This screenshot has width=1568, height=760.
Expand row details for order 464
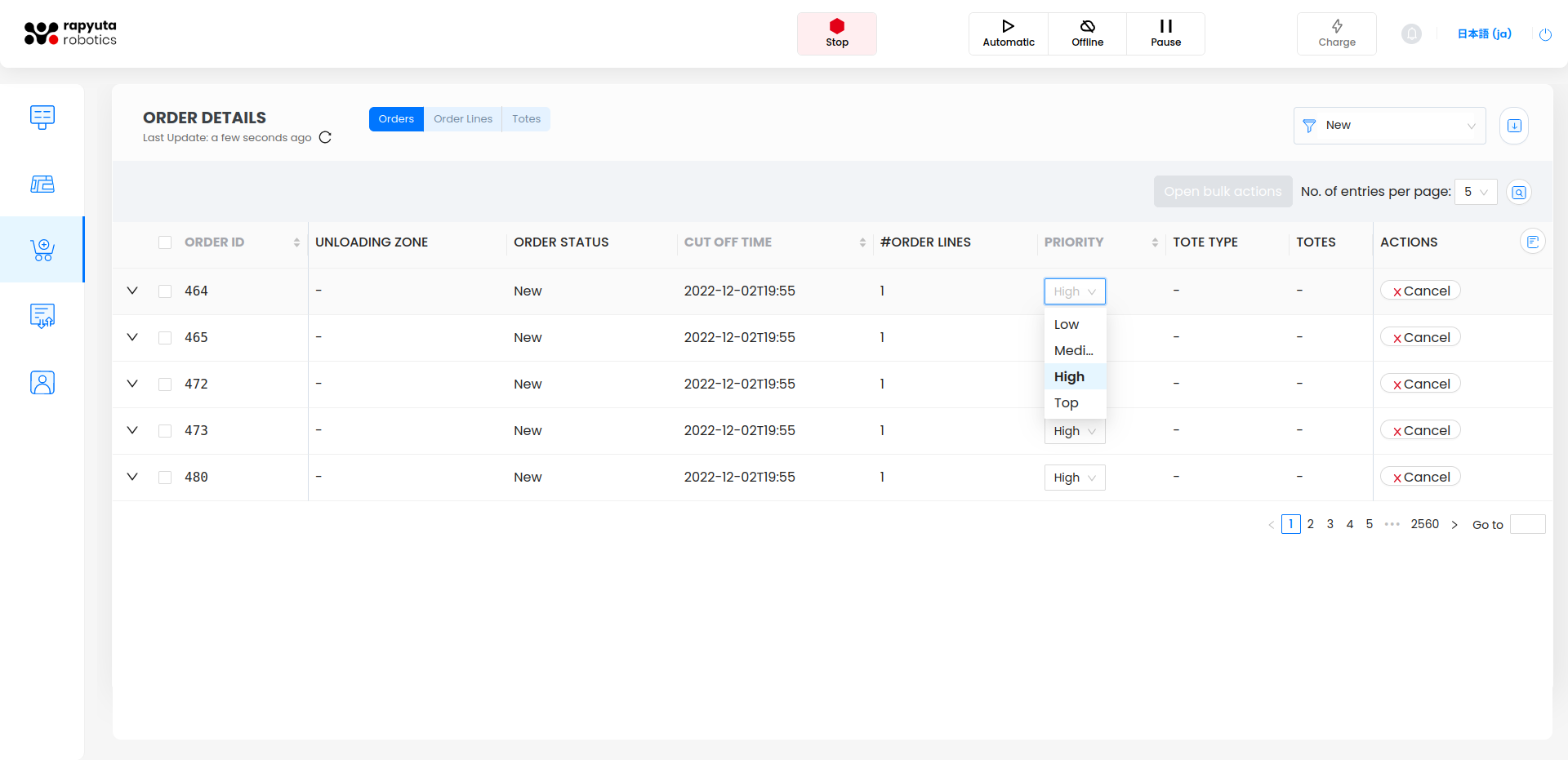(x=132, y=291)
